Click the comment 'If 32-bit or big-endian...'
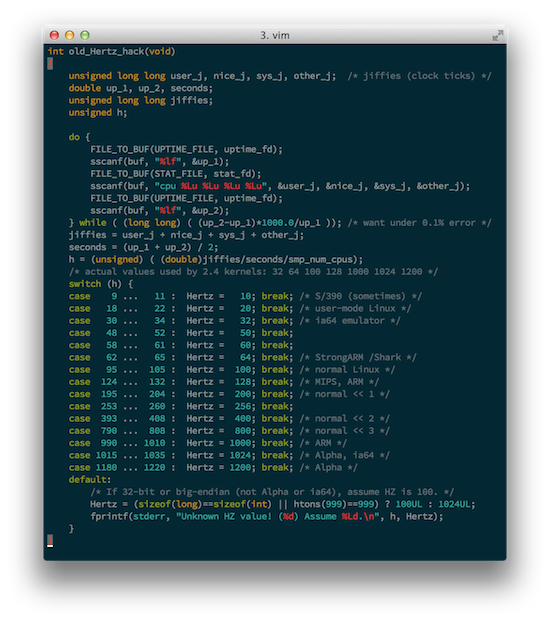 (x=272, y=493)
